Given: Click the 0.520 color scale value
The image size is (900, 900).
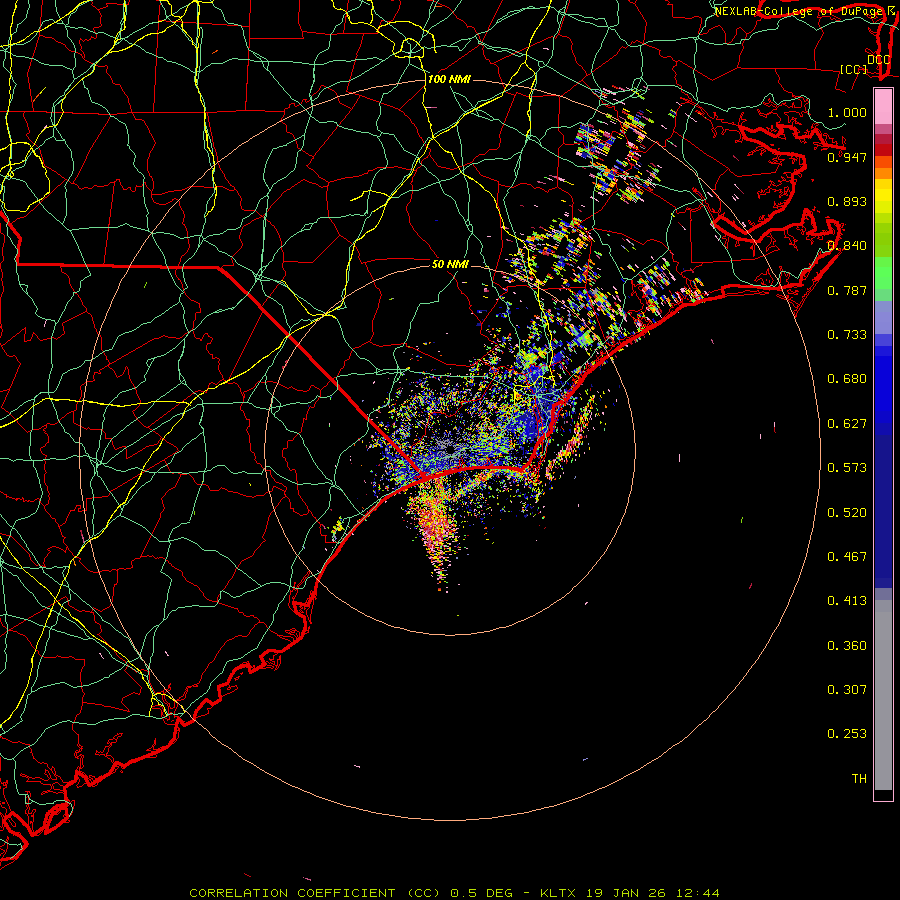Looking at the screenshot, I should tap(847, 513).
